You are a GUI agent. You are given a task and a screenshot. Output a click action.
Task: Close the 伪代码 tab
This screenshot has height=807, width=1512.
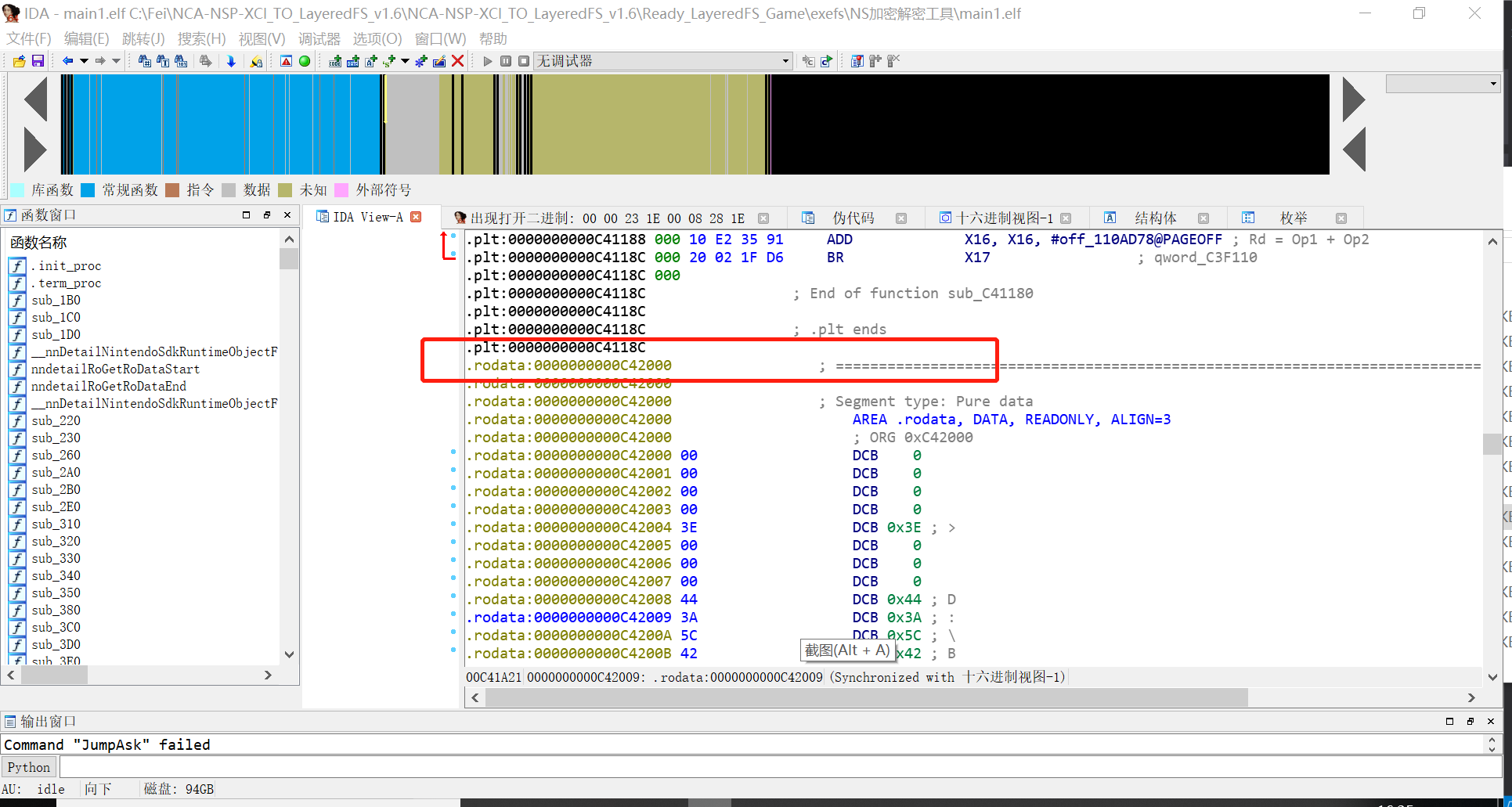[901, 218]
